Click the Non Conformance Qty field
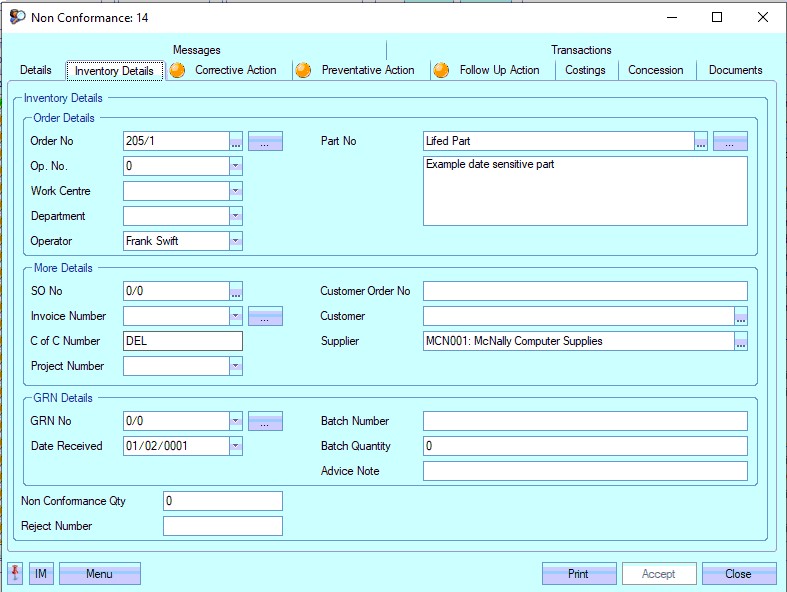The image size is (787, 592). tap(222, 501)
